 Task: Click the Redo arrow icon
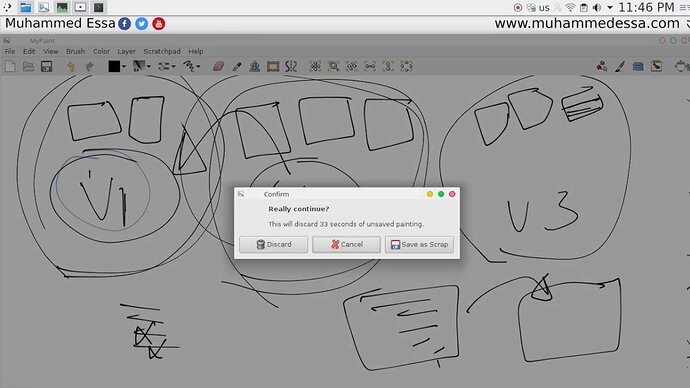click(x=89, y=66)
